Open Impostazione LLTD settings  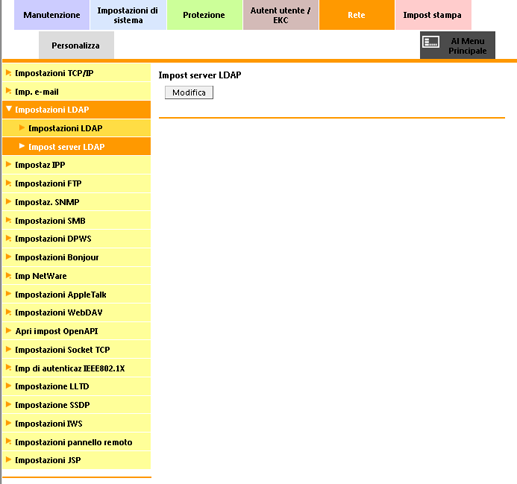pyautogui.click(x=76, y=386)
